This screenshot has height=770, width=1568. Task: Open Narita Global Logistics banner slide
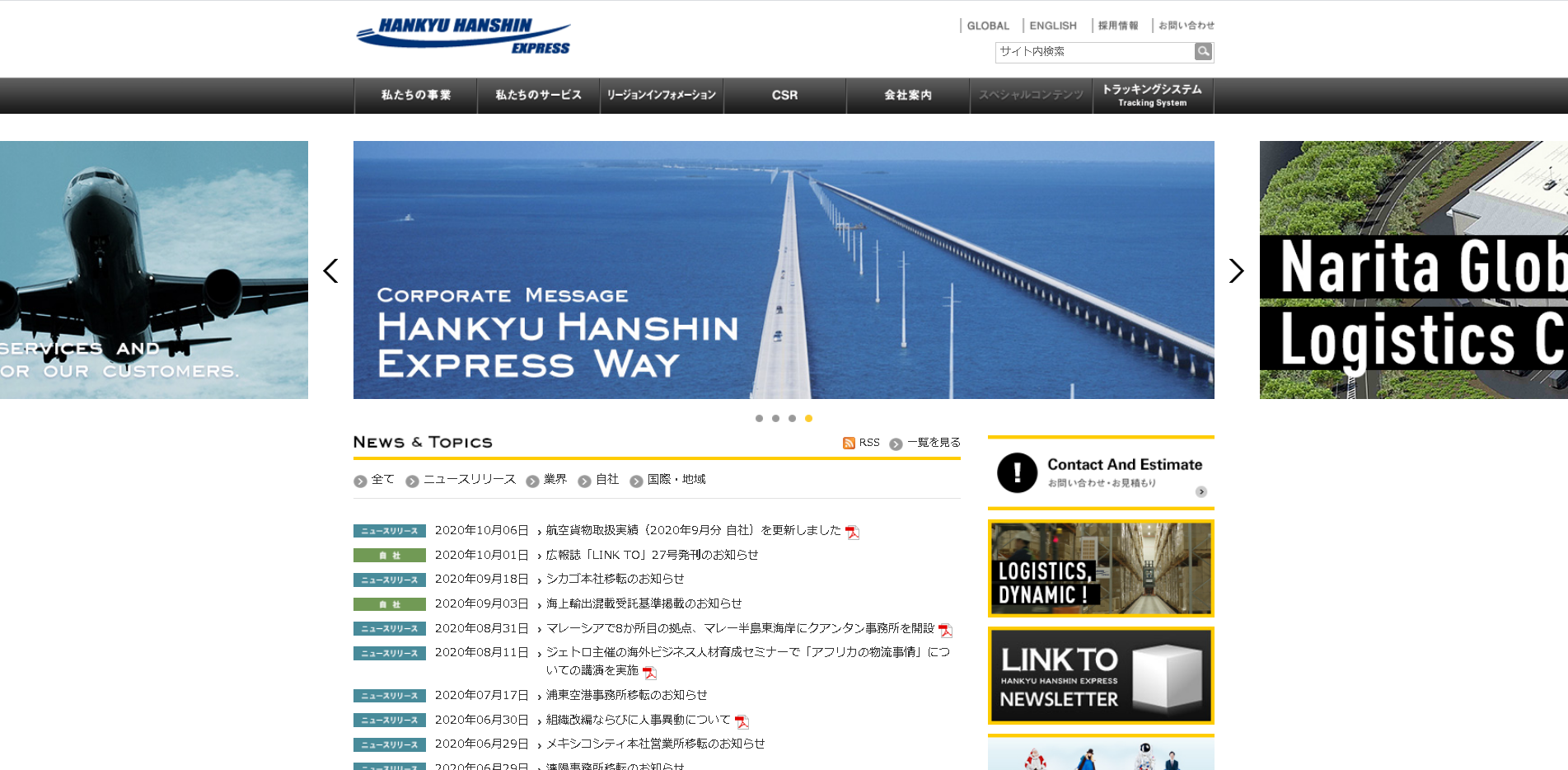[x=1414, y=270]
